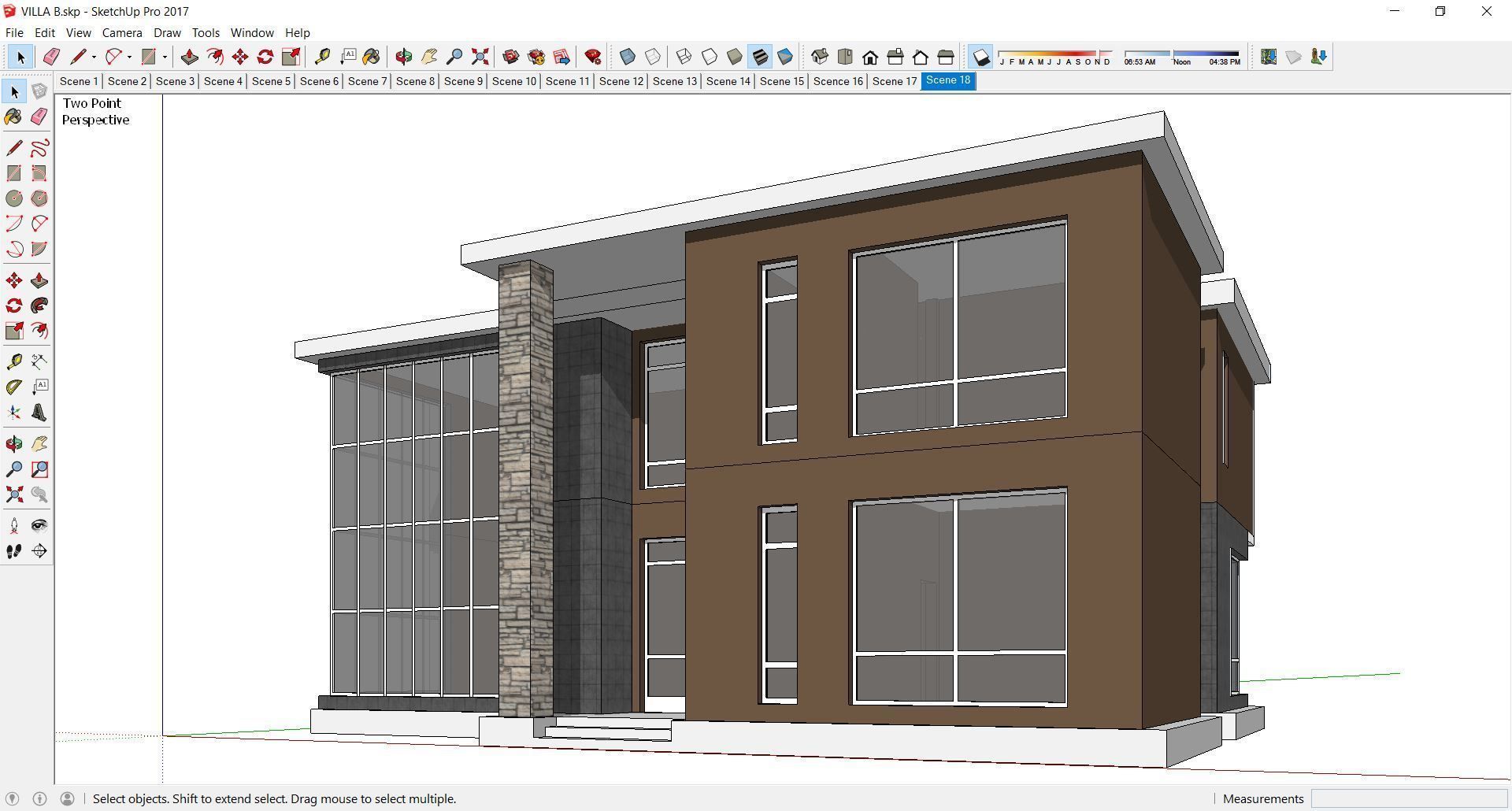Select the Eraser tool in top toolbar
The height and width of the screenshot is (811, 1512).
51,57
